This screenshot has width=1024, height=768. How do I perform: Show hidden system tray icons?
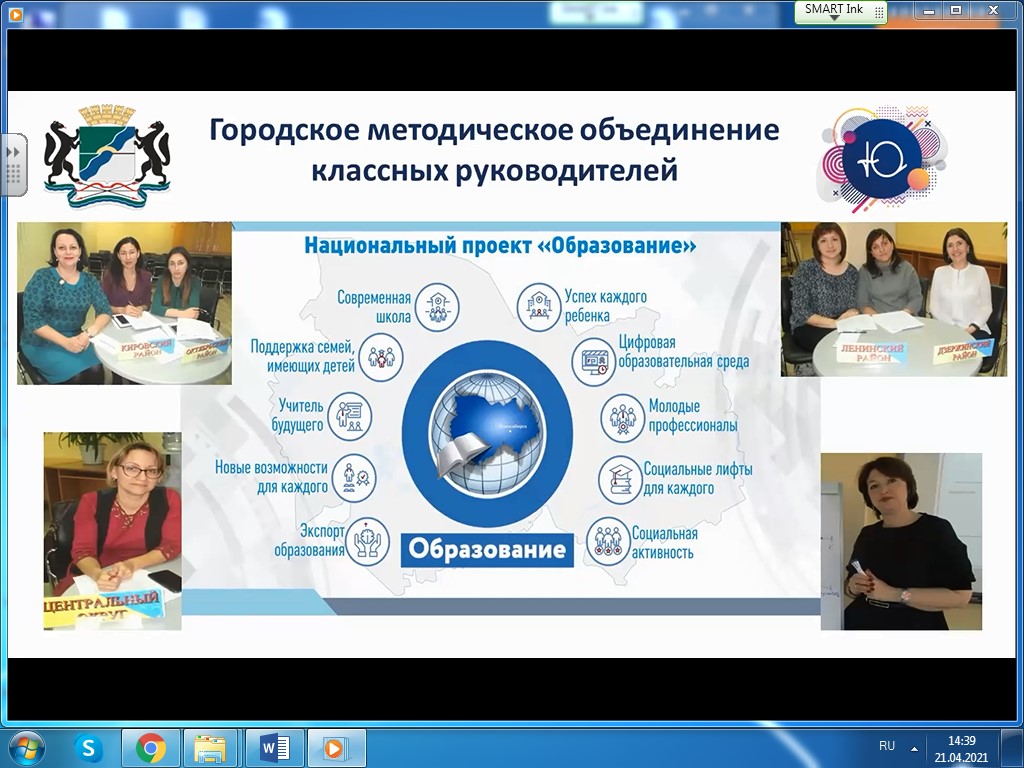[x=914, y=748]
